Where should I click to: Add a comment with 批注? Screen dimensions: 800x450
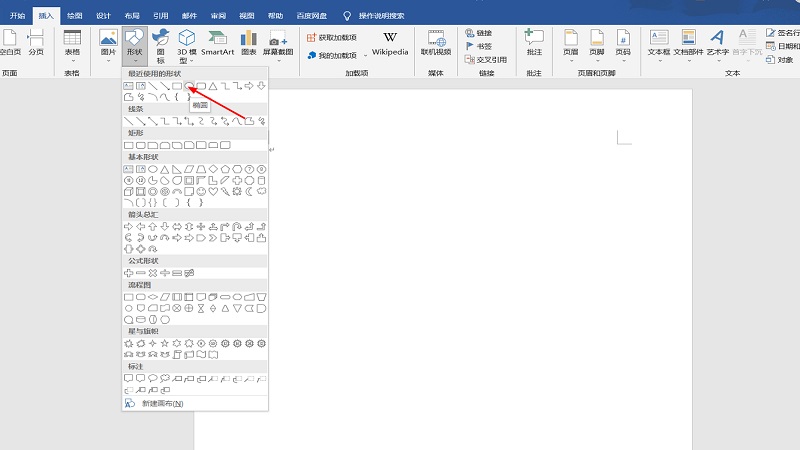coord(534,42)
